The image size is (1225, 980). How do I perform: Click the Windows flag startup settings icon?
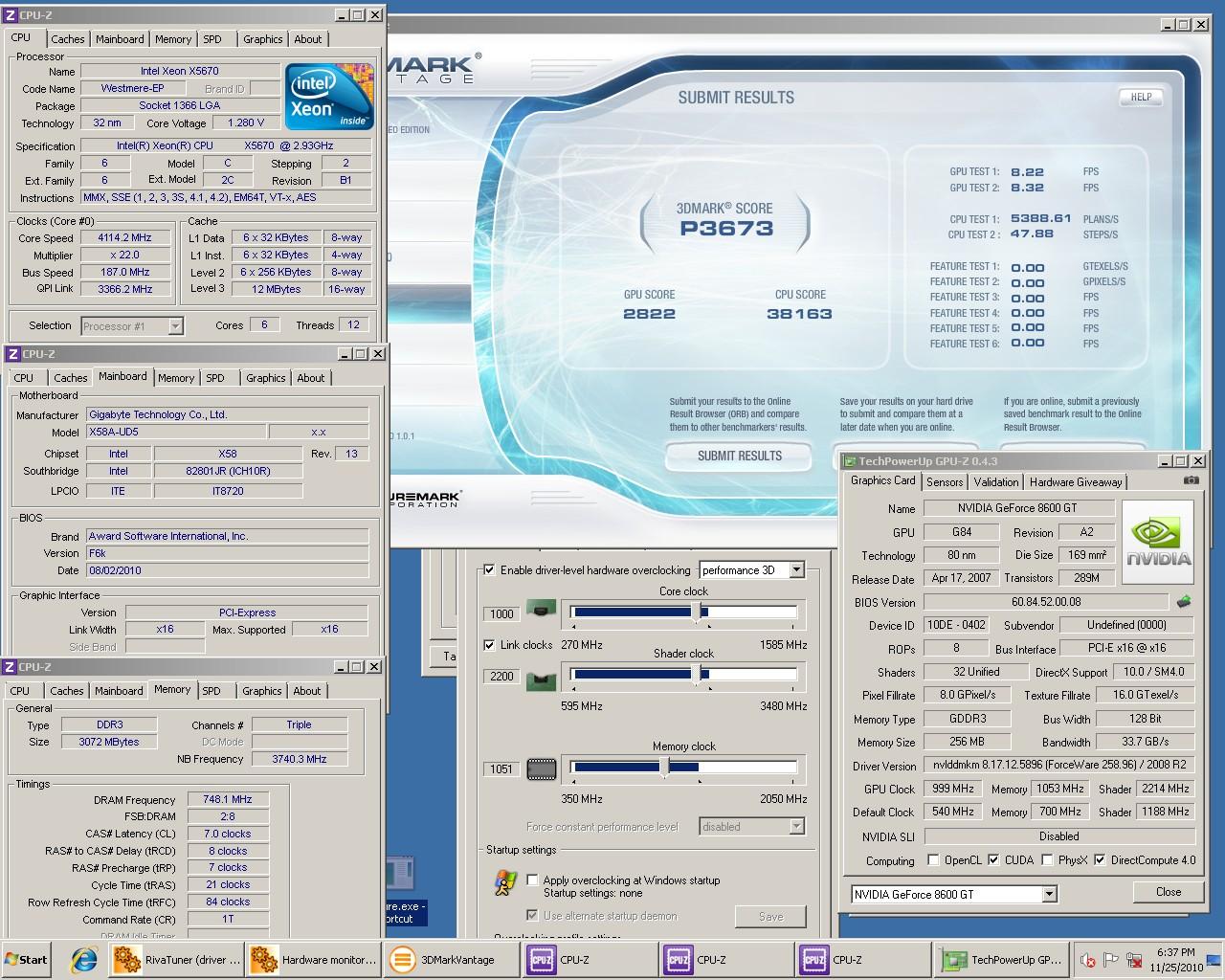pyautogui.click(x=505, y=883)
